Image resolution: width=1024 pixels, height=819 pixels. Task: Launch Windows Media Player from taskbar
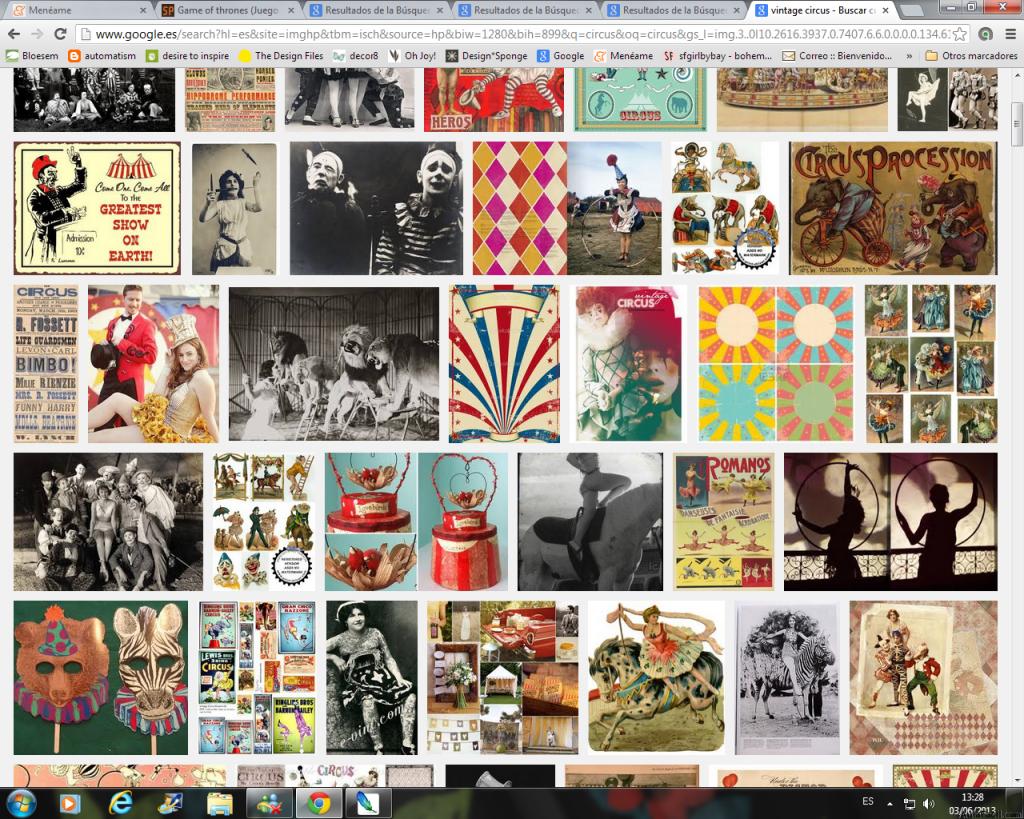click(x=69, y=803)
